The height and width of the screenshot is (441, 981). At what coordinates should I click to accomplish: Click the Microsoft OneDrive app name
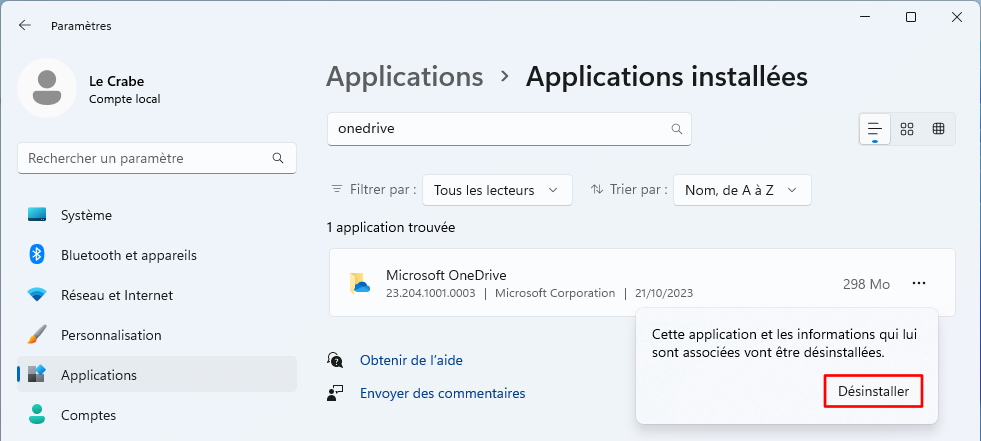tap(446, 275)
